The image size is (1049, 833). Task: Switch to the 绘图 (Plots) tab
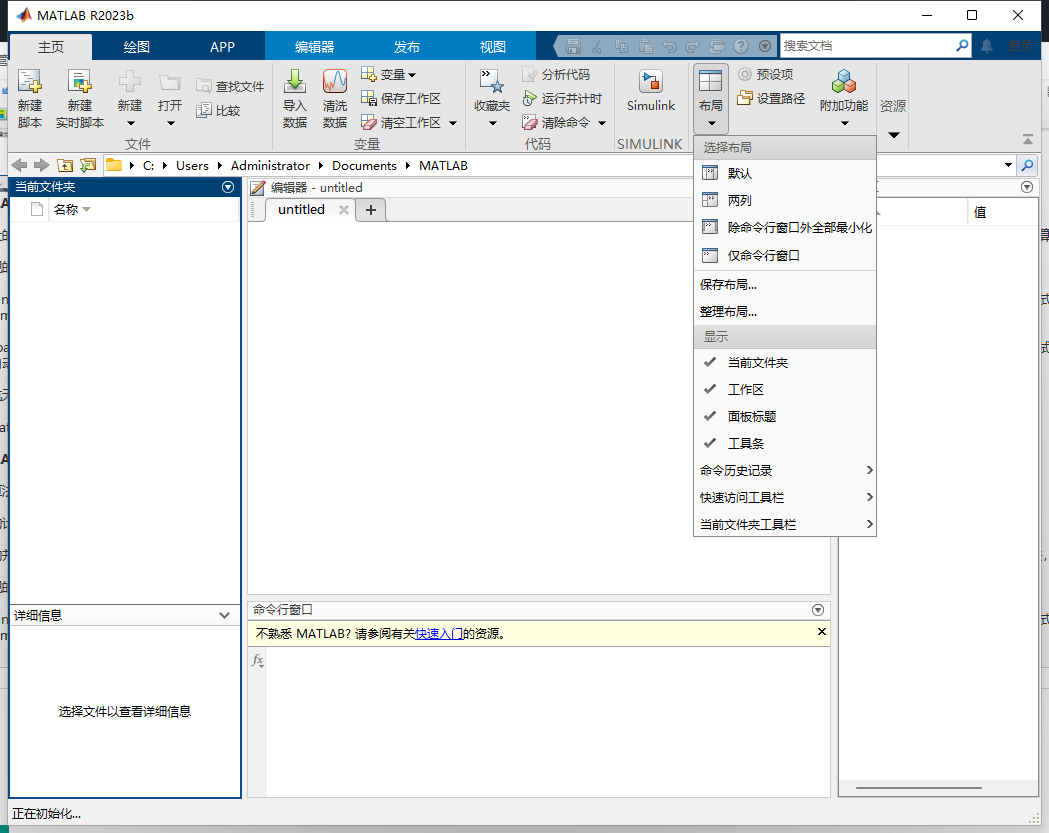coord(136,47)
